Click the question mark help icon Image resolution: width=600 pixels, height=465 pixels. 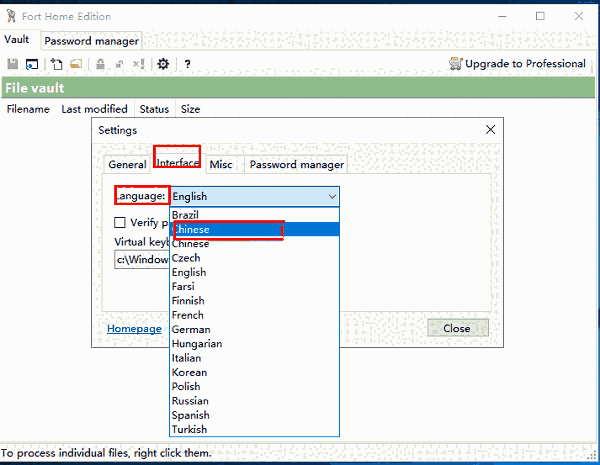(x=187, y=64)
